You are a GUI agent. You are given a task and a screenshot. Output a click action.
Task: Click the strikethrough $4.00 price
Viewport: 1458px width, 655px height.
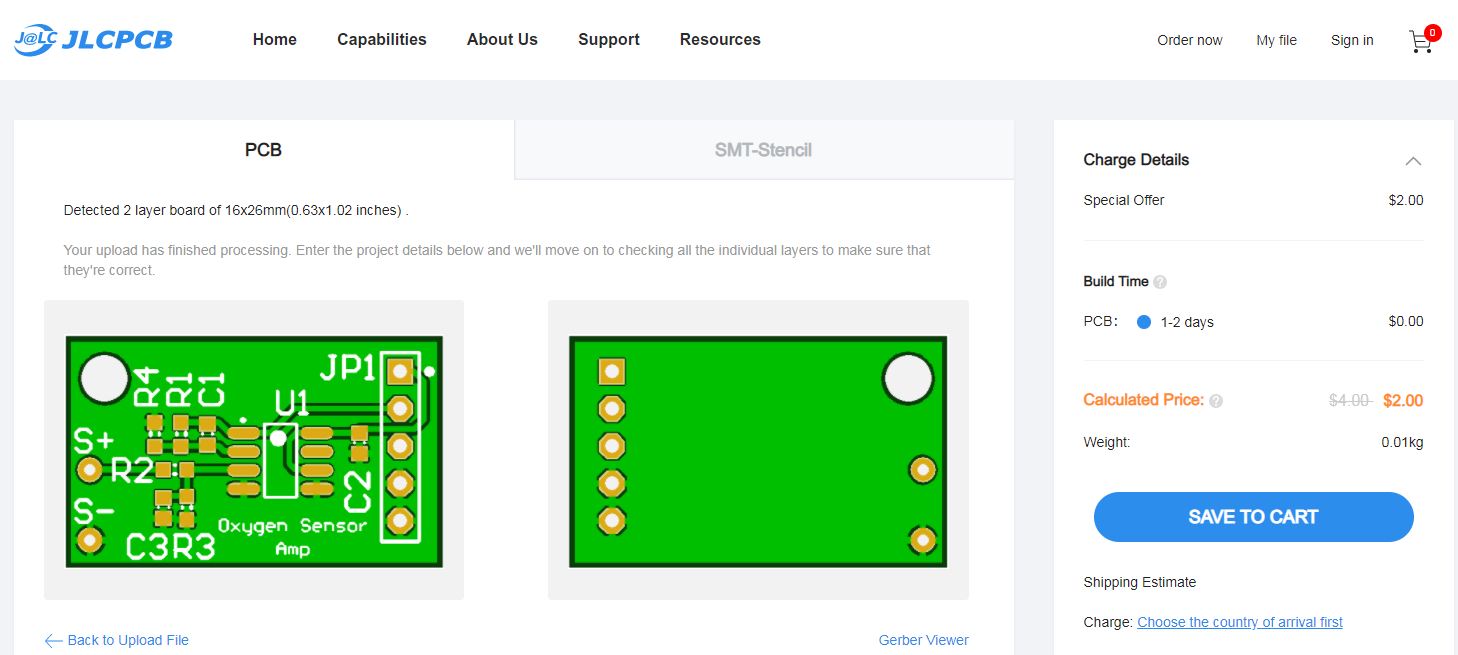coord(1350,401)
